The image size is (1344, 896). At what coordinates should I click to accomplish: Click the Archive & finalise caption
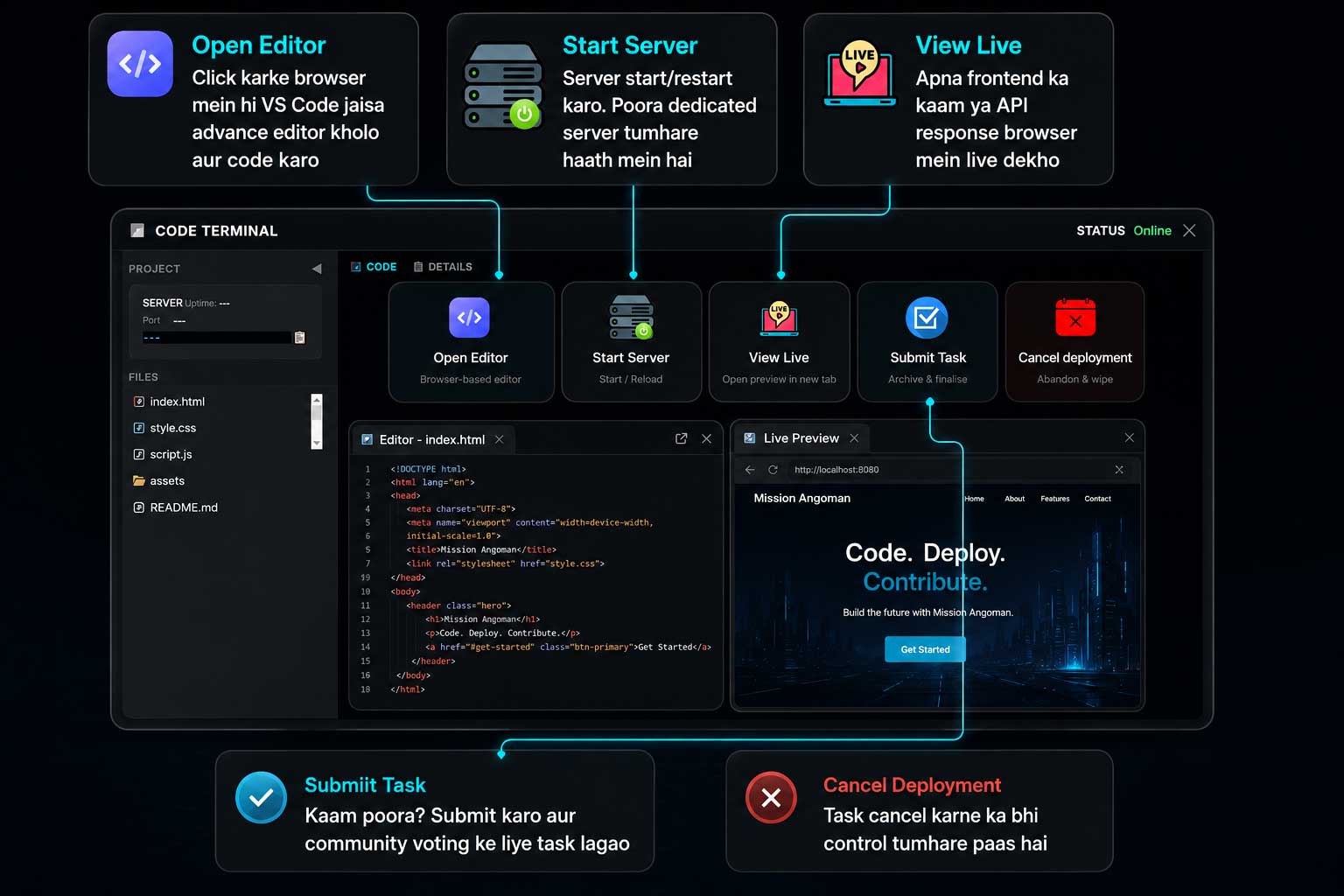[x=927, y=380]
